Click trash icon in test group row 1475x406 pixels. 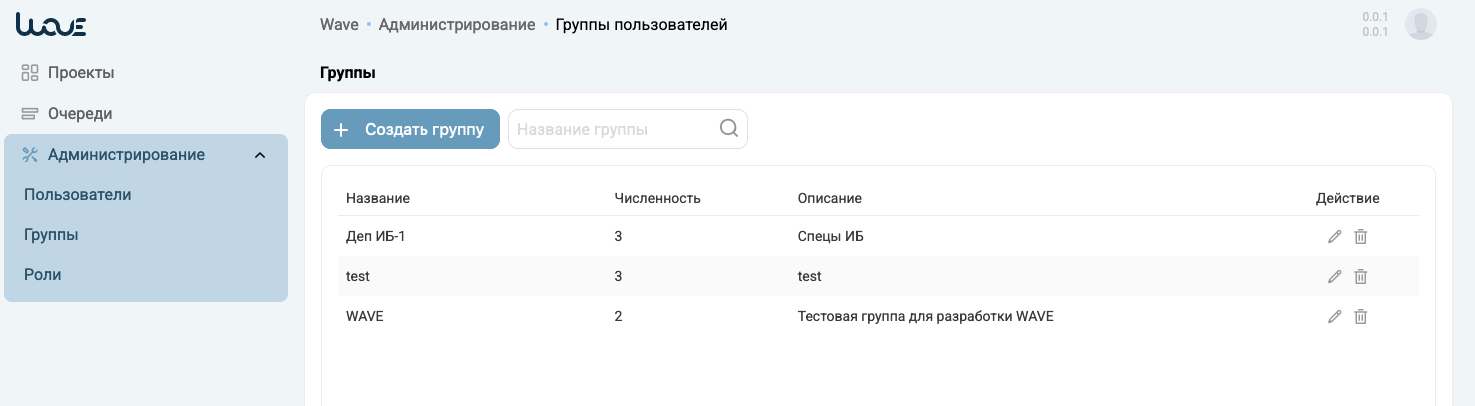coord(1360,276)
